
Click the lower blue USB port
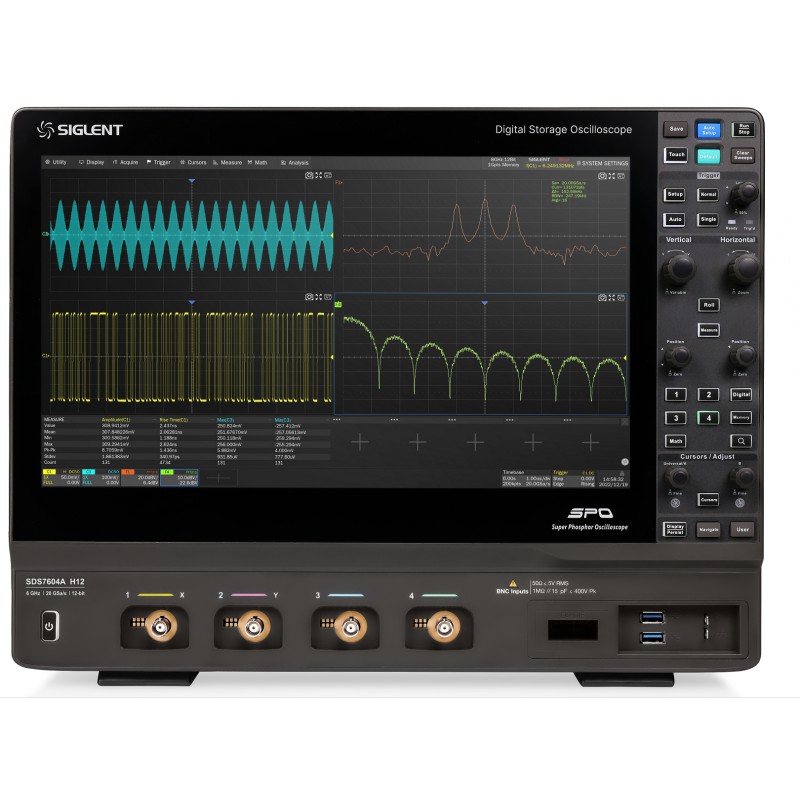pos(653,637)
